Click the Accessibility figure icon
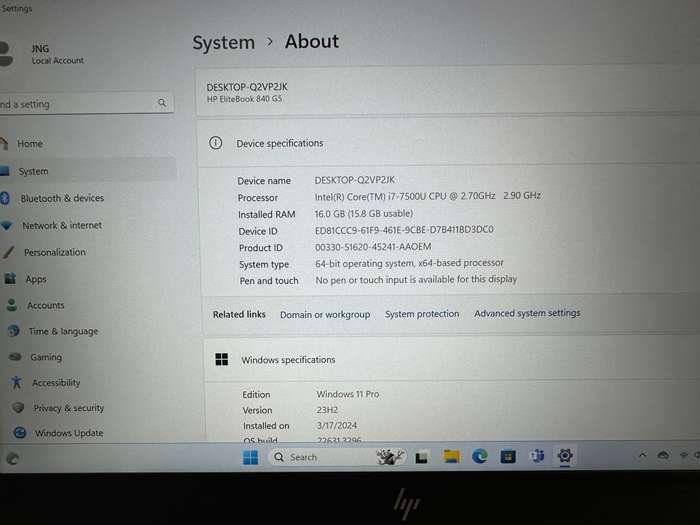Viewport: 700px width, 525px height. tap(17, 382)
